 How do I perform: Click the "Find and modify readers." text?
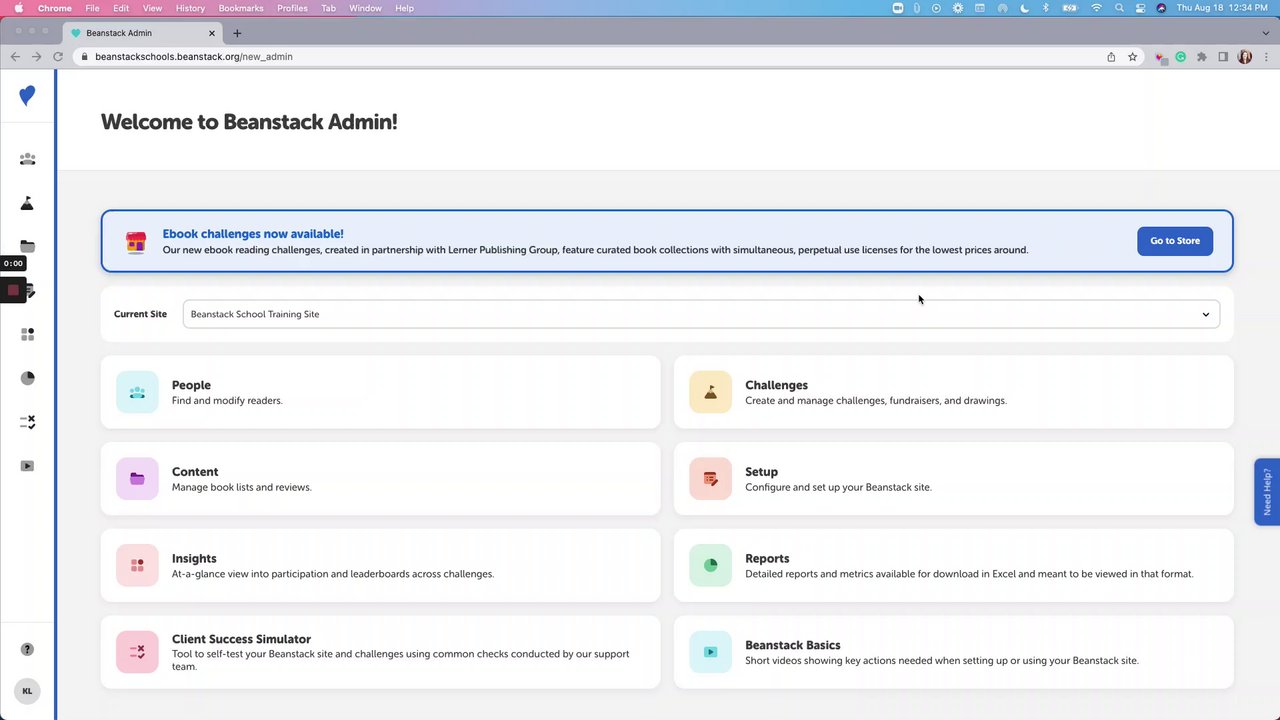point(227,400)
